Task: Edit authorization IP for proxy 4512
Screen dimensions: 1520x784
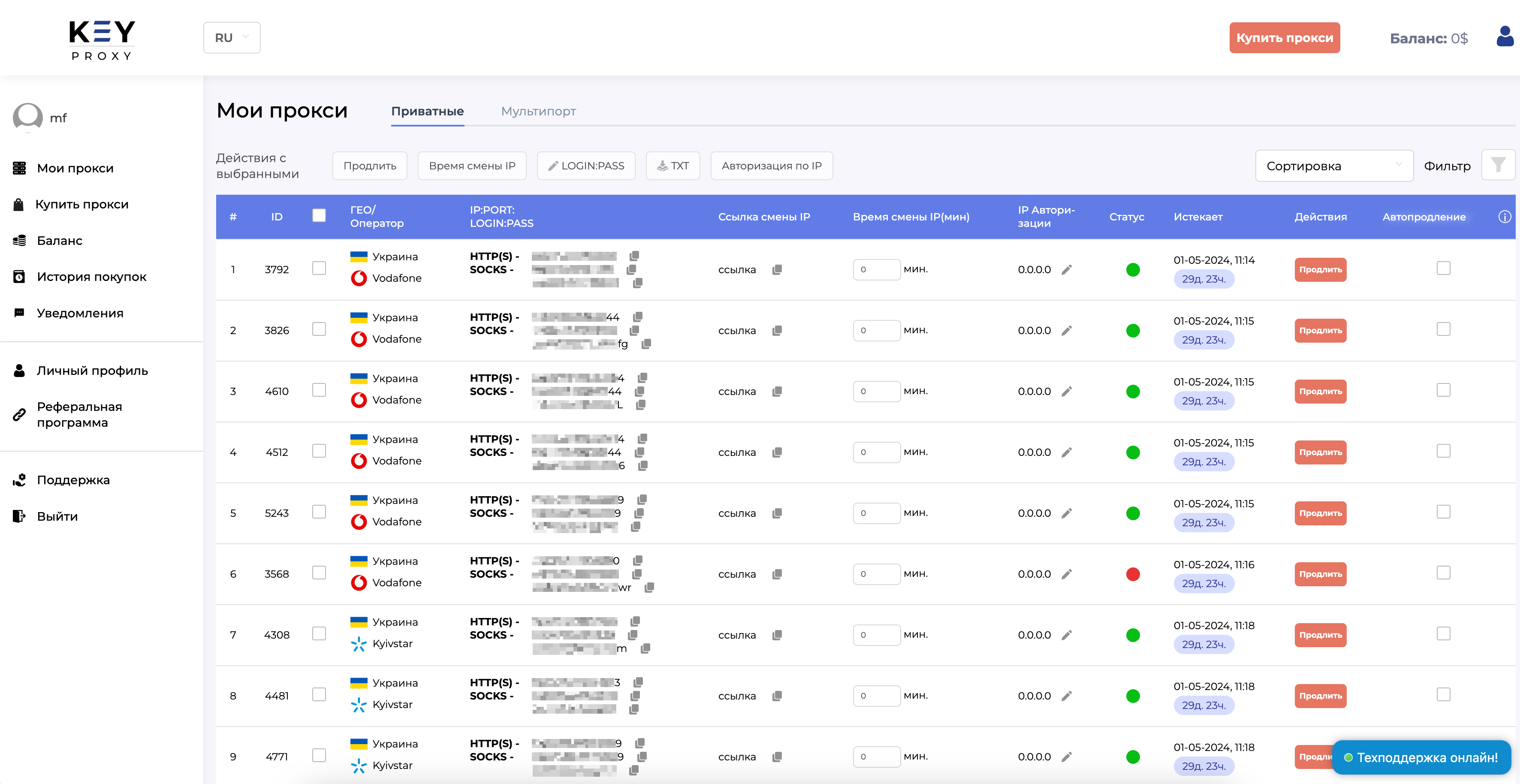Action: click(1066, 452)
